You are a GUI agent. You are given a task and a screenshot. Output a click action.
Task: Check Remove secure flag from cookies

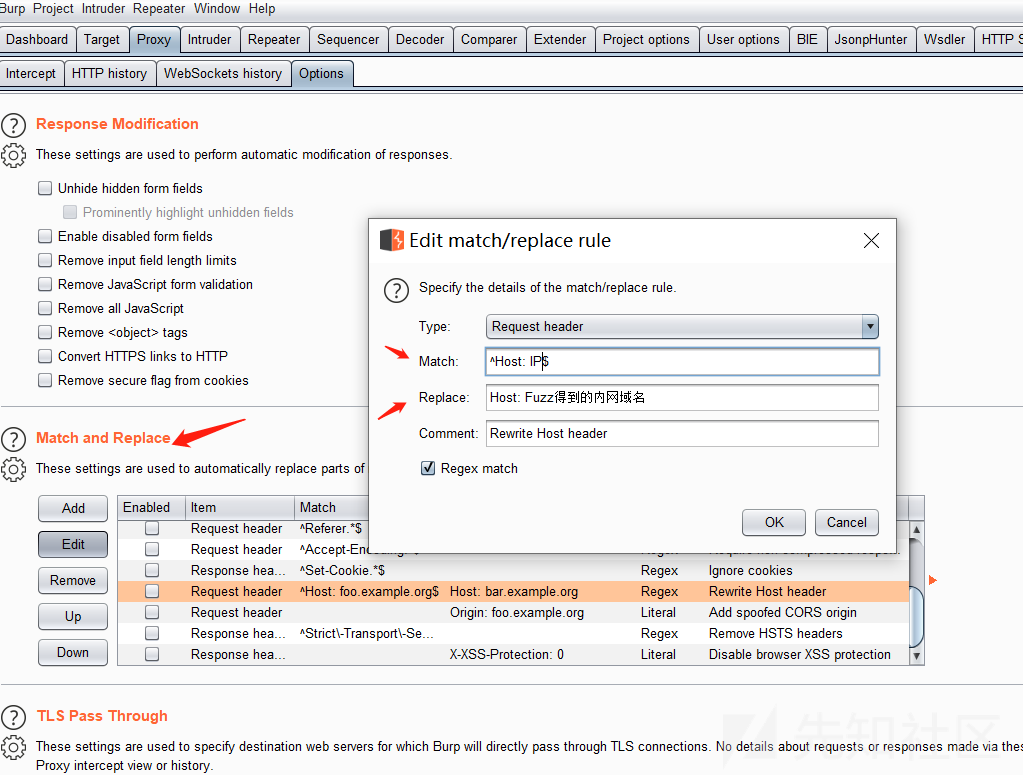click(45, 380)
